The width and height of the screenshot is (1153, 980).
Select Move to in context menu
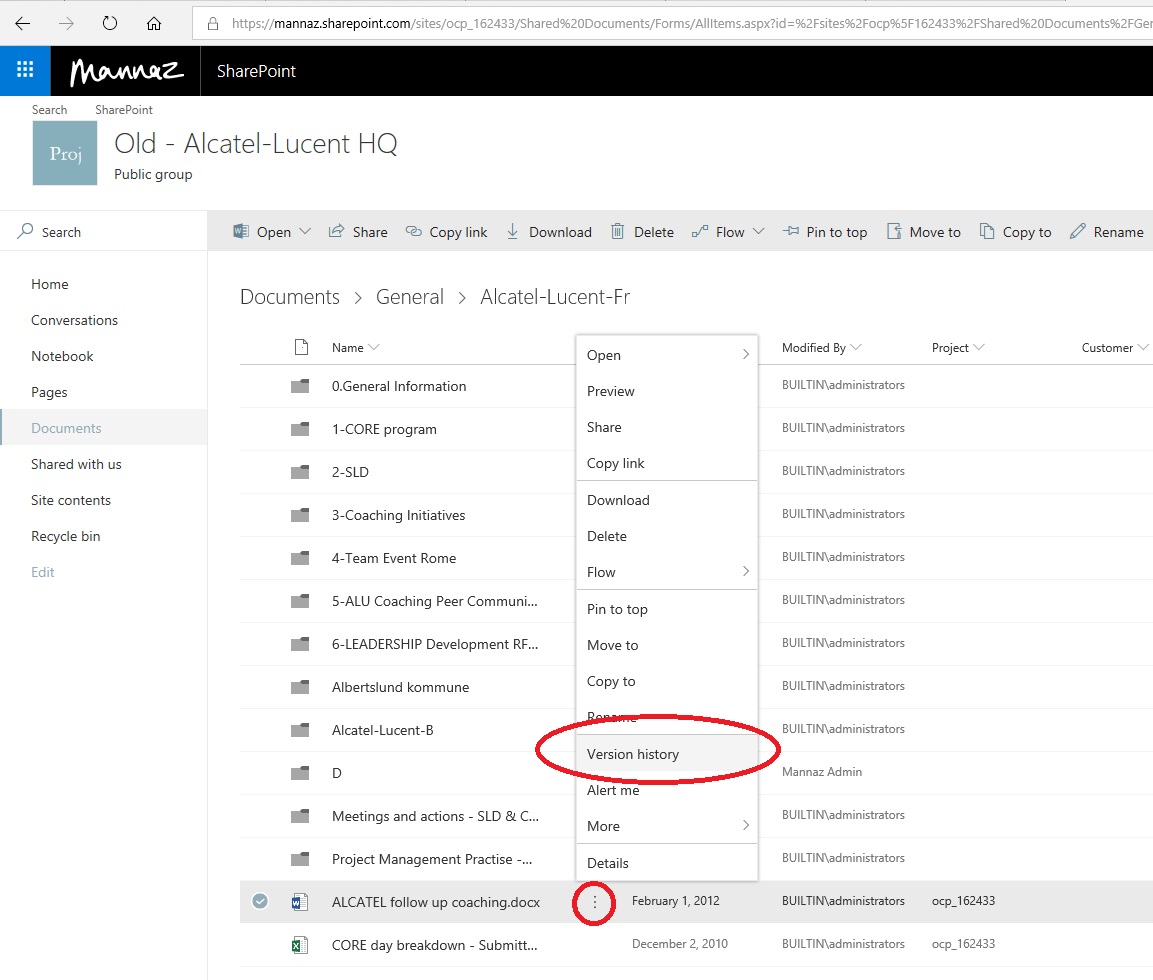point(667,645)
